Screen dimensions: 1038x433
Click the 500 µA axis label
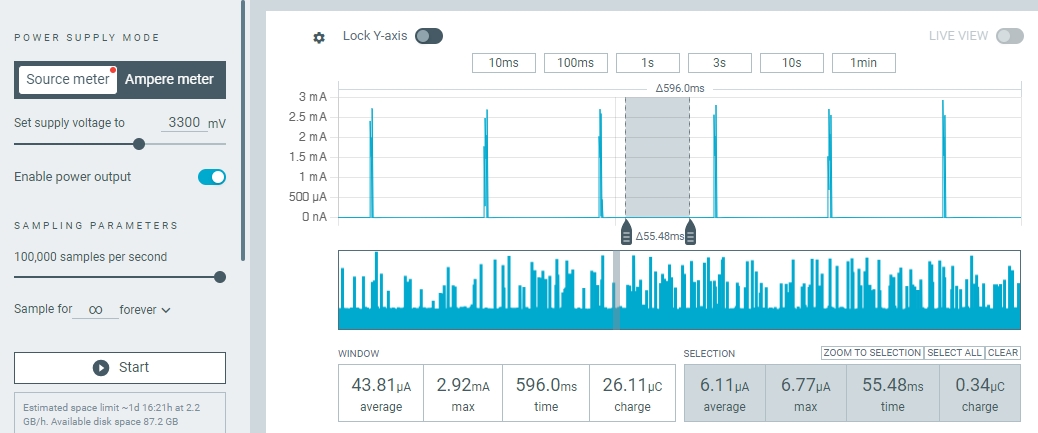308,197
